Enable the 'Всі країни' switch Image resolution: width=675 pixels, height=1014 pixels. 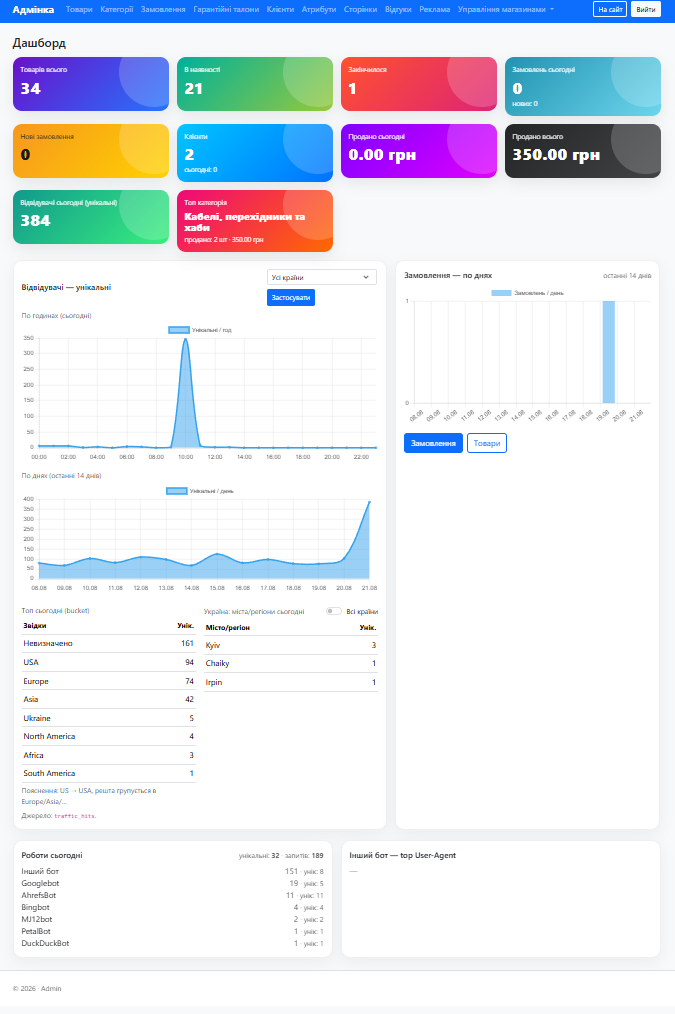point(334,611)
